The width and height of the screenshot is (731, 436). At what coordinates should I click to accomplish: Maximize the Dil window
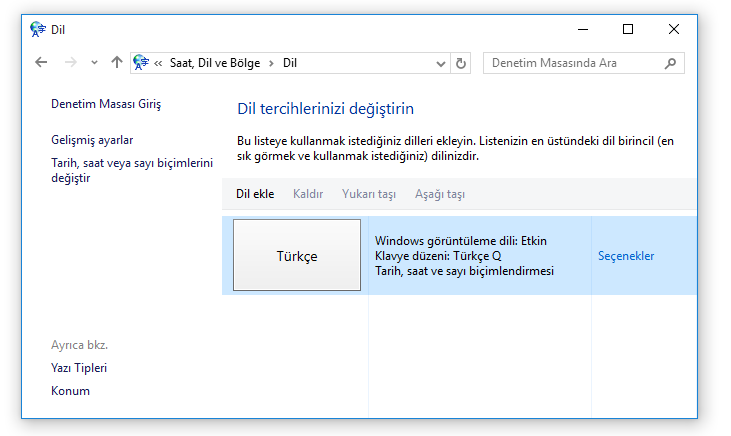[628, 29]
